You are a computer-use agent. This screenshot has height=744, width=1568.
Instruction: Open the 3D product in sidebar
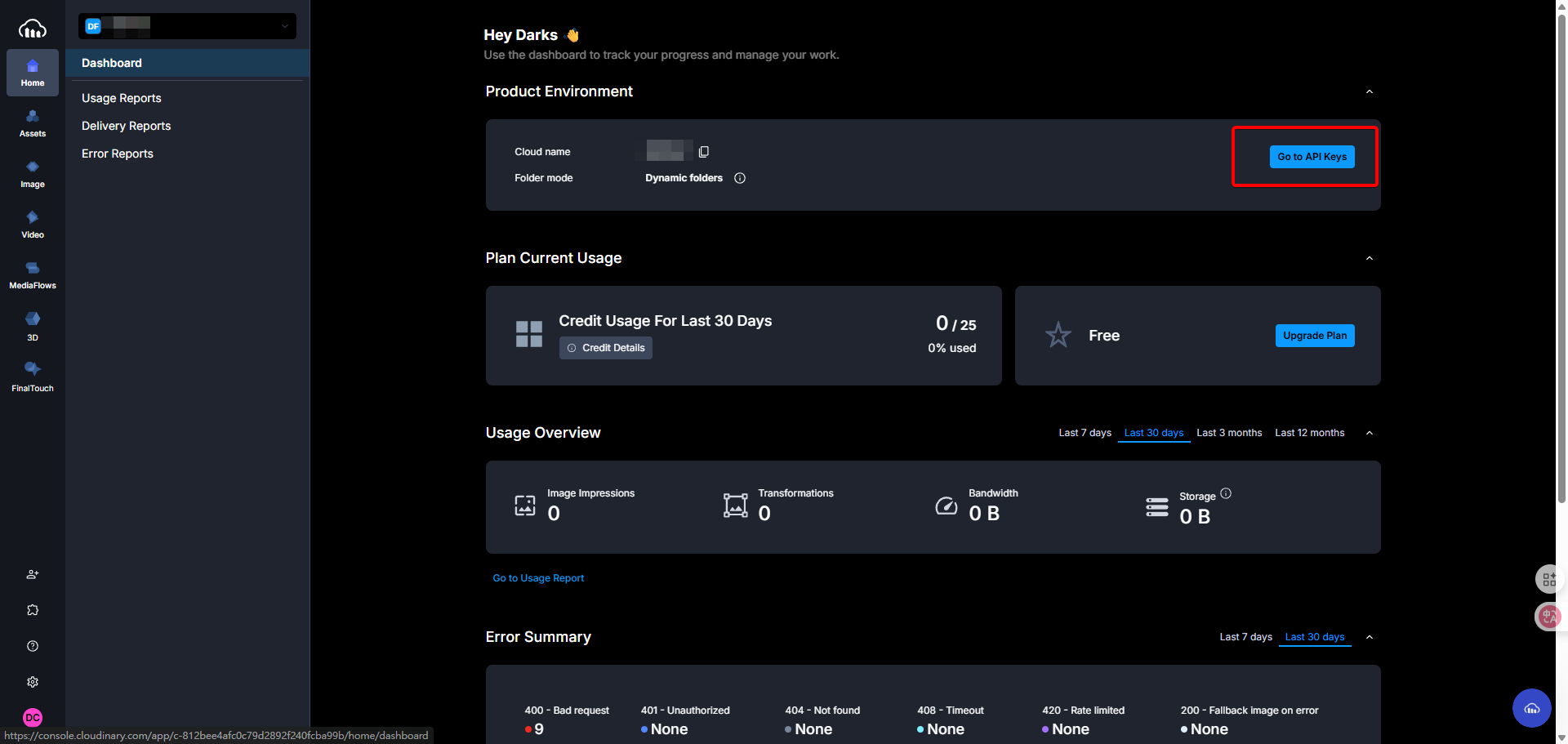click(x=32, y=326)
